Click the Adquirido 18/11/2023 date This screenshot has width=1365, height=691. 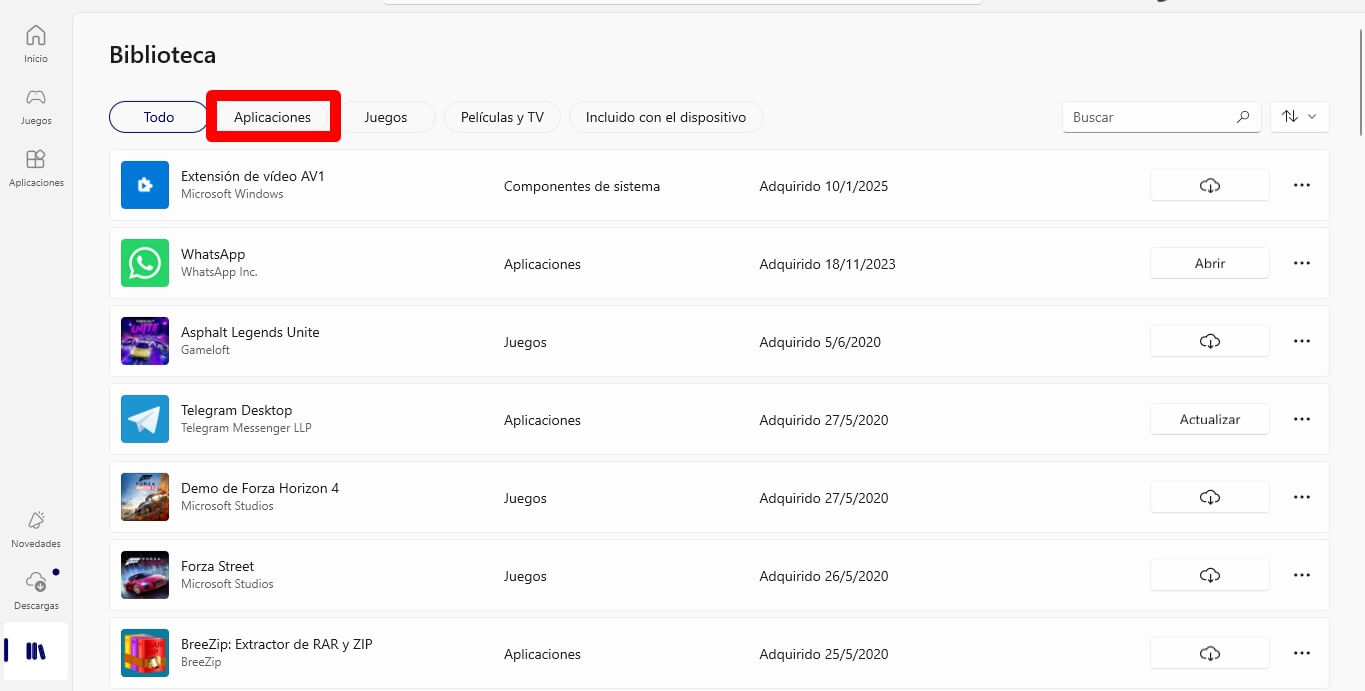(827, 264)
